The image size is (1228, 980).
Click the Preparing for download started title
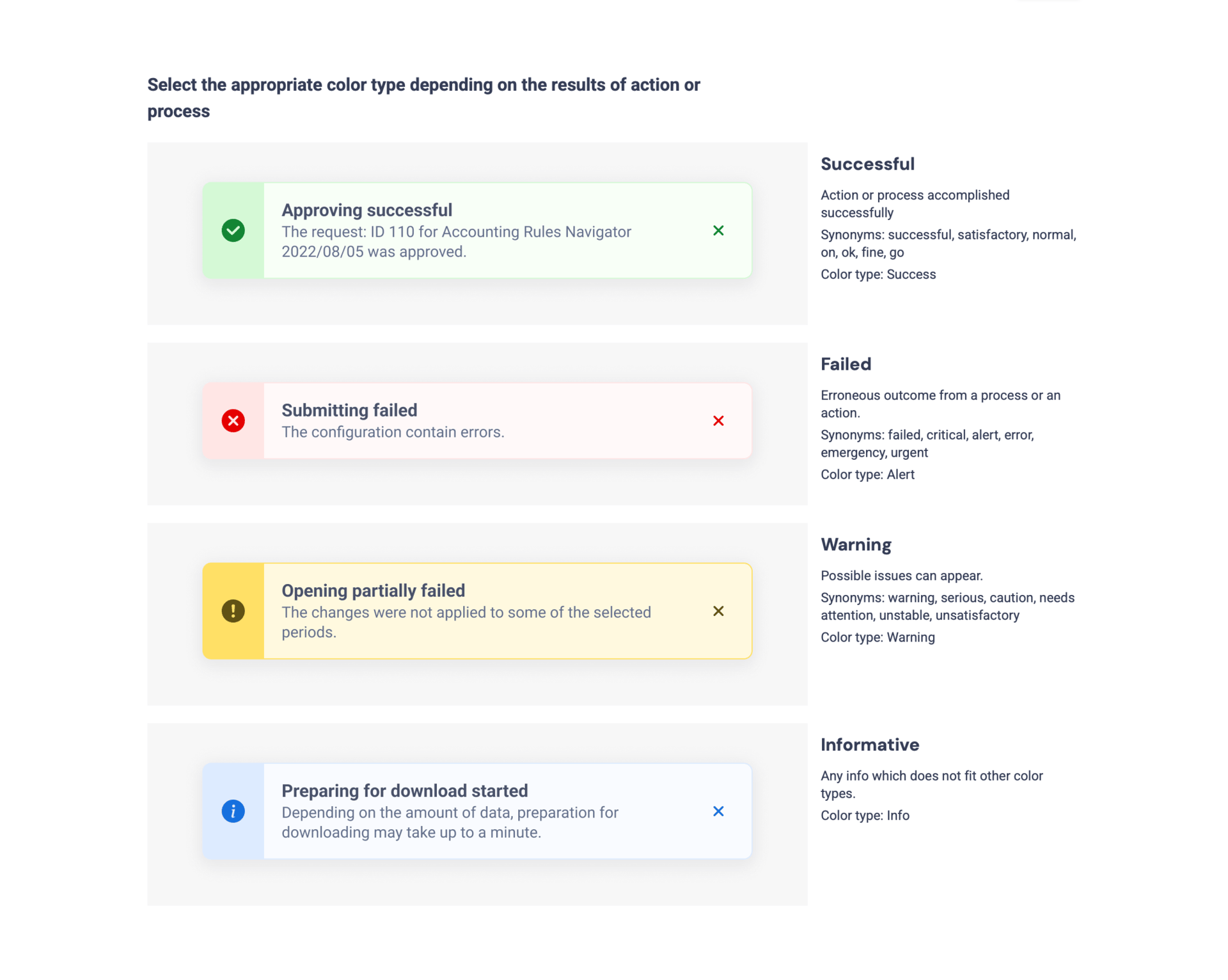(x=404, y=791)
